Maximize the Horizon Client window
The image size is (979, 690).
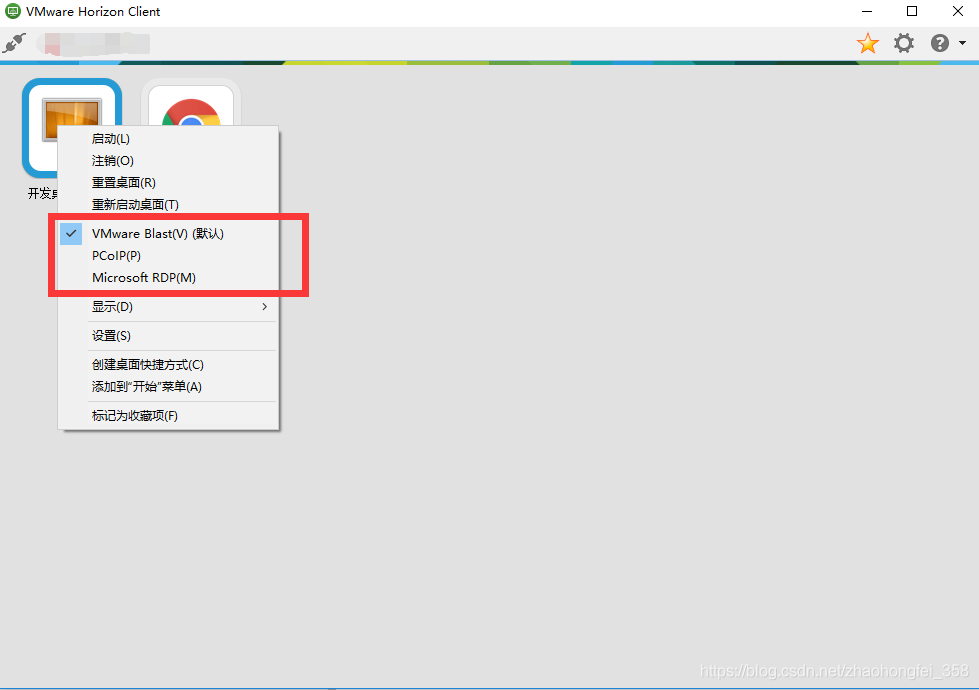912,11
